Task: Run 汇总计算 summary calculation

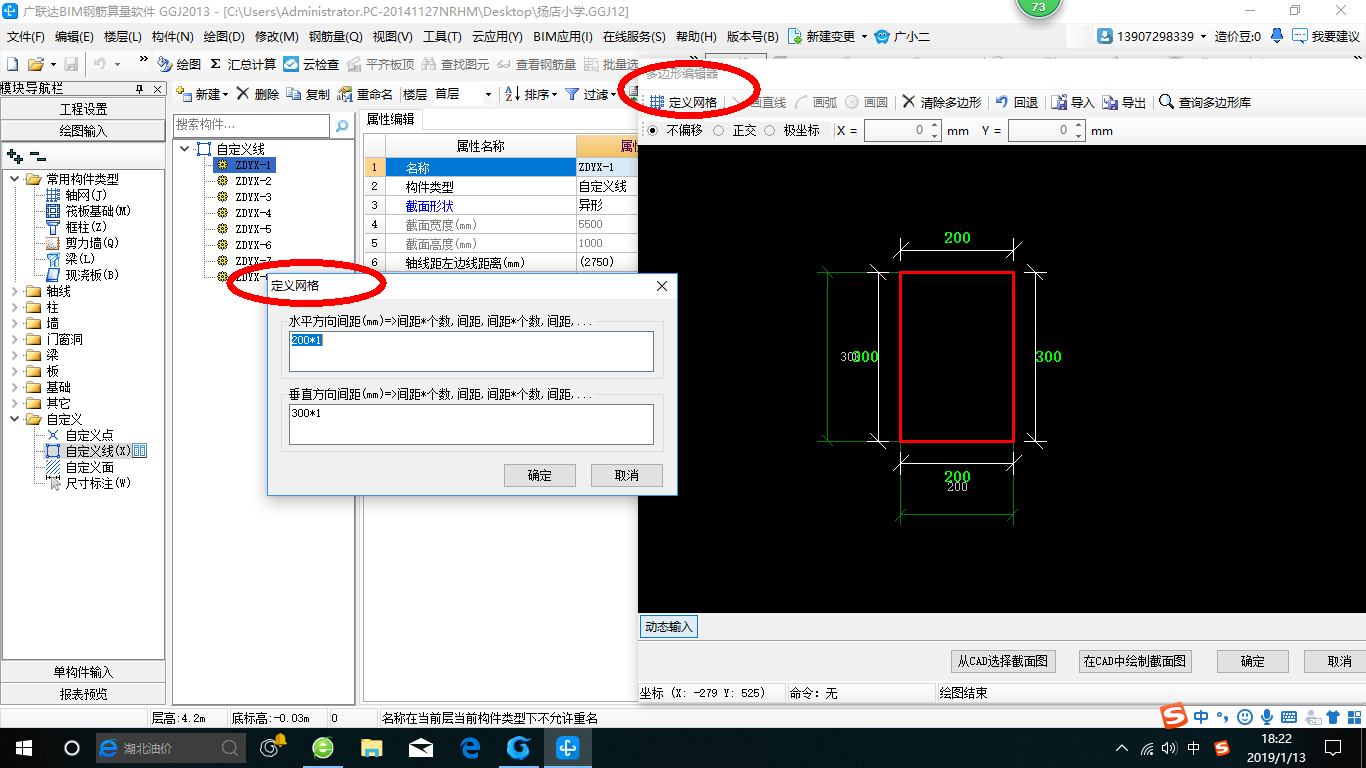Action: 243,64
